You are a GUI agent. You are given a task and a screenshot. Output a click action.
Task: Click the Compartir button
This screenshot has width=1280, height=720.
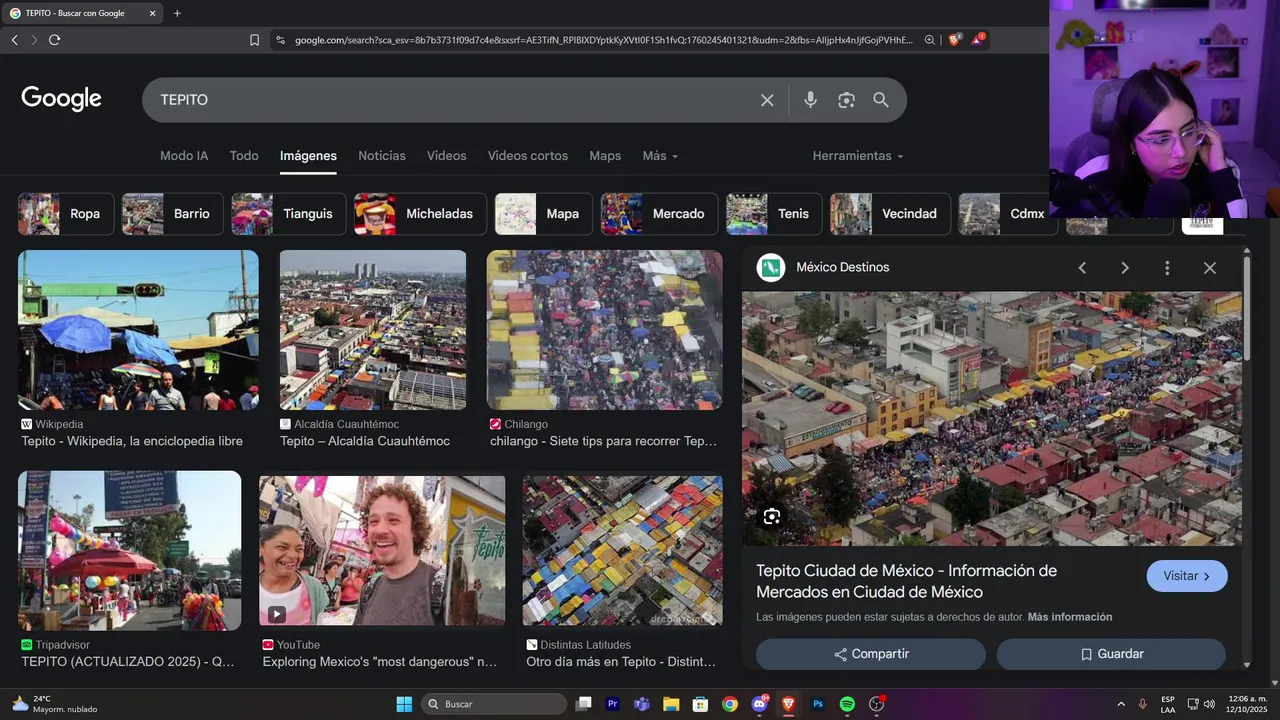[871, 654]
